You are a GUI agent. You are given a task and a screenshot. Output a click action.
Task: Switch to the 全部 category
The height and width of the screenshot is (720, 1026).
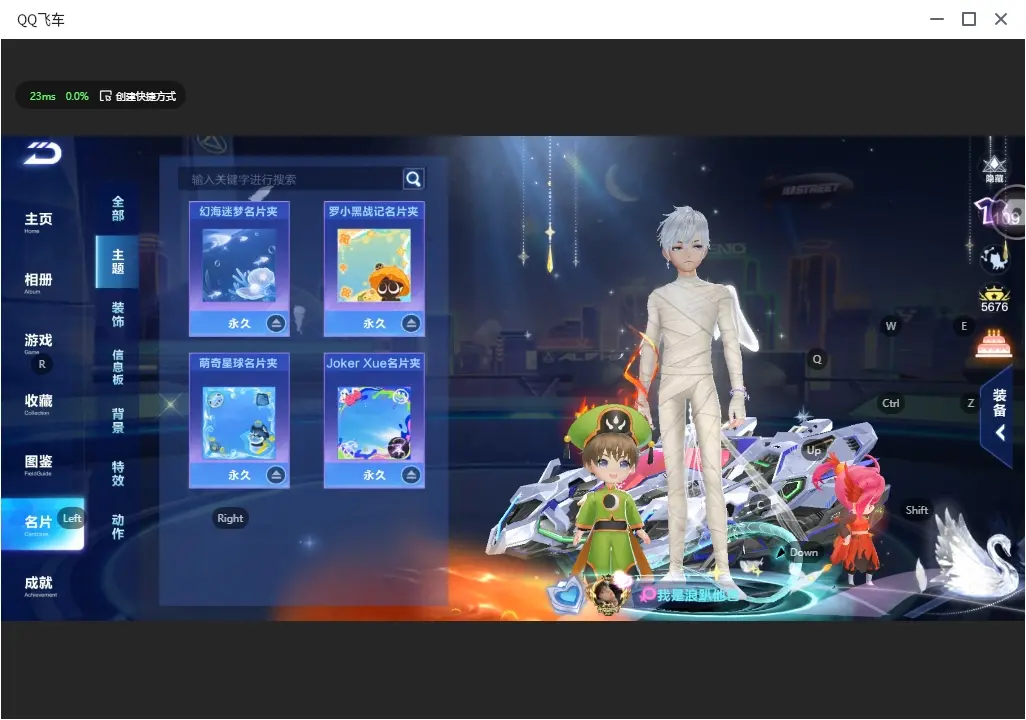tap(118, 209)
